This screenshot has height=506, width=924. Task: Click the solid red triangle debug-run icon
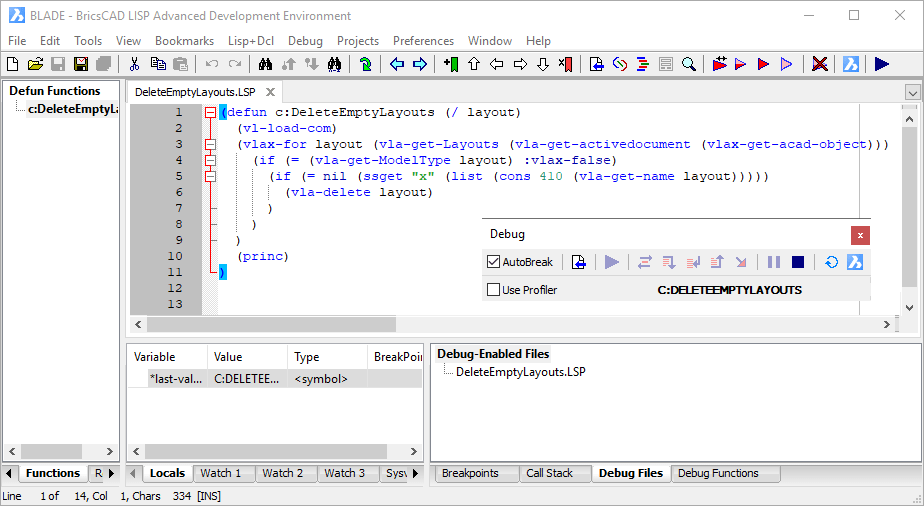pos(763,64)
